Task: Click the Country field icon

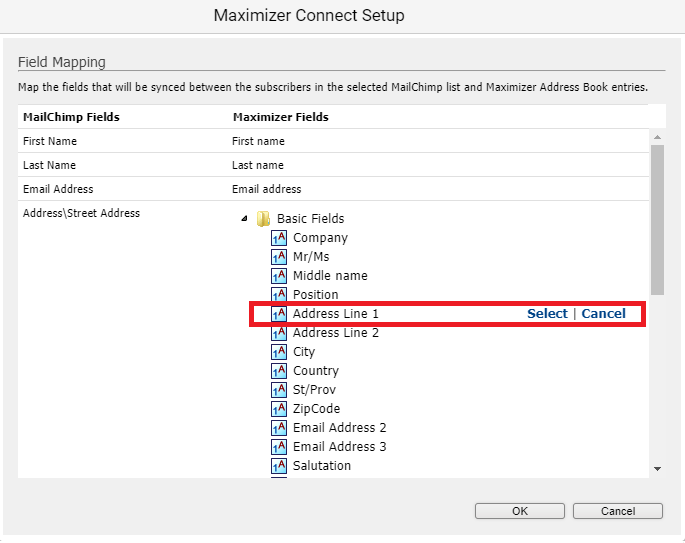Action: point(279,371)
